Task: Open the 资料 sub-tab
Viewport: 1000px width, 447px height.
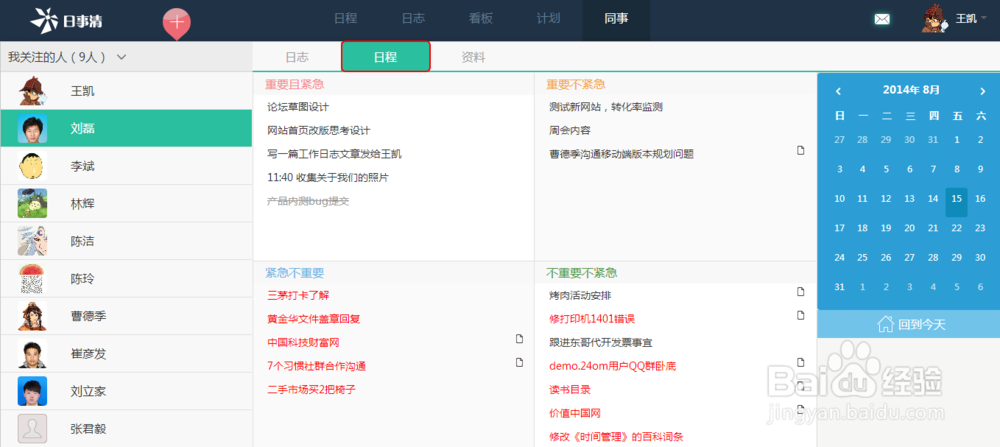Action: [x=473, y=57]
